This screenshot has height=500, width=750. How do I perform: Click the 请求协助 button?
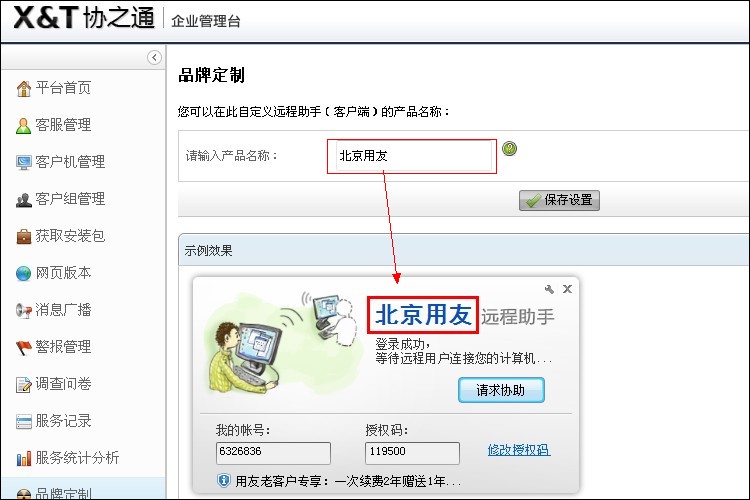(x=501, y=390)
